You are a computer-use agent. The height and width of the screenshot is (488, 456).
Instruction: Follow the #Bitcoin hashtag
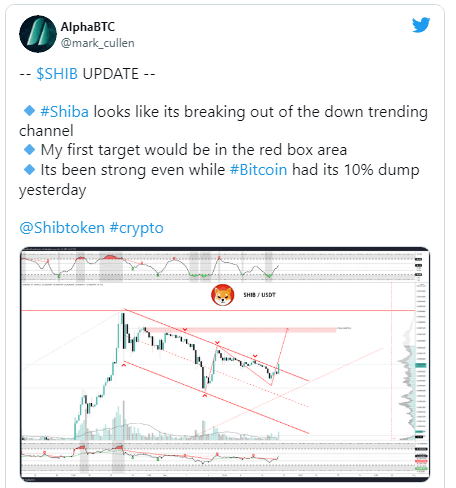(259, 170)
